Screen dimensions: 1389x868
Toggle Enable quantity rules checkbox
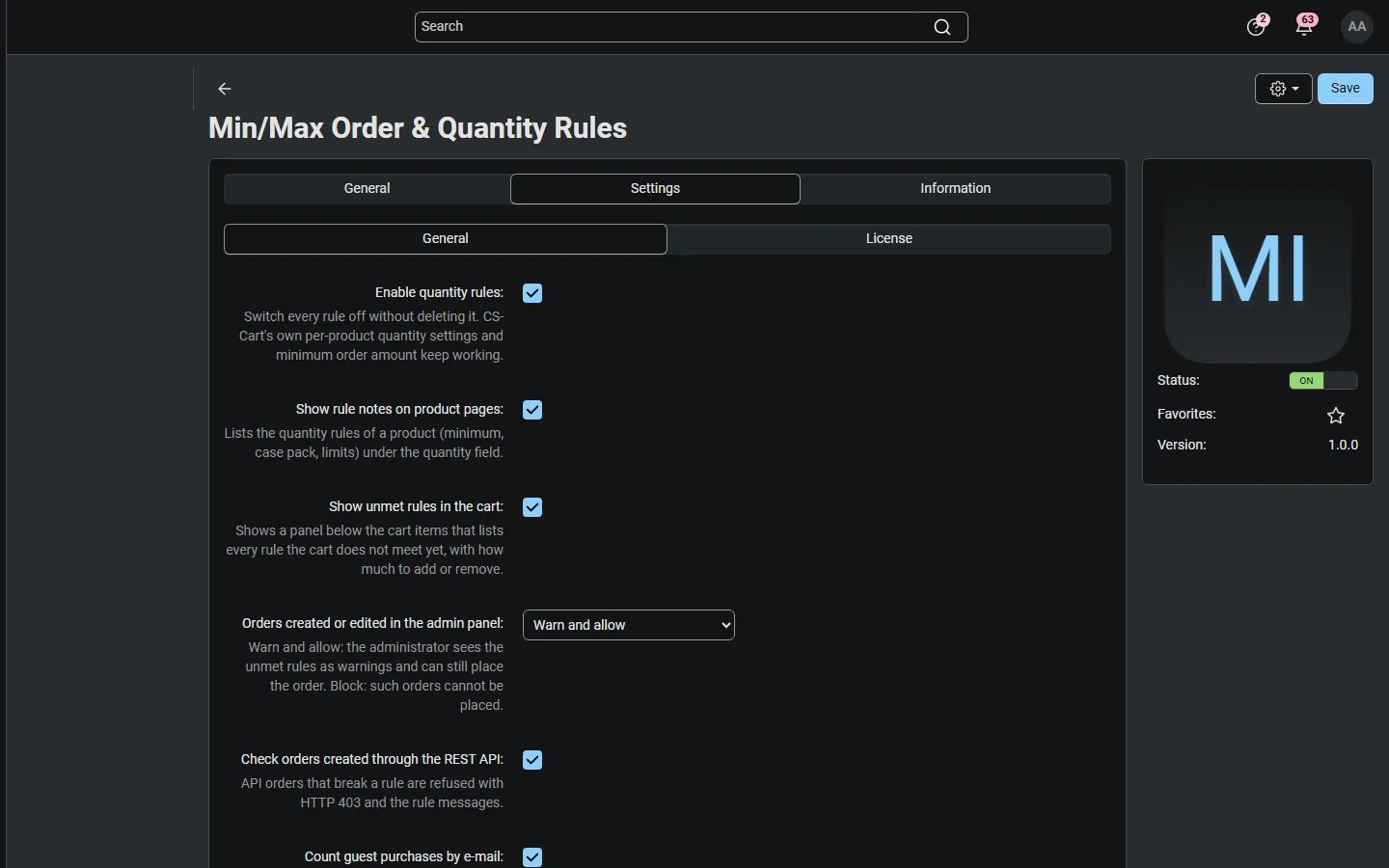click(532, 293)
